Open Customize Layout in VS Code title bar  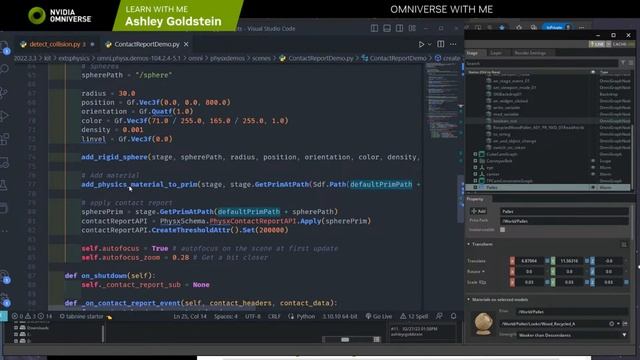point(412,28)
